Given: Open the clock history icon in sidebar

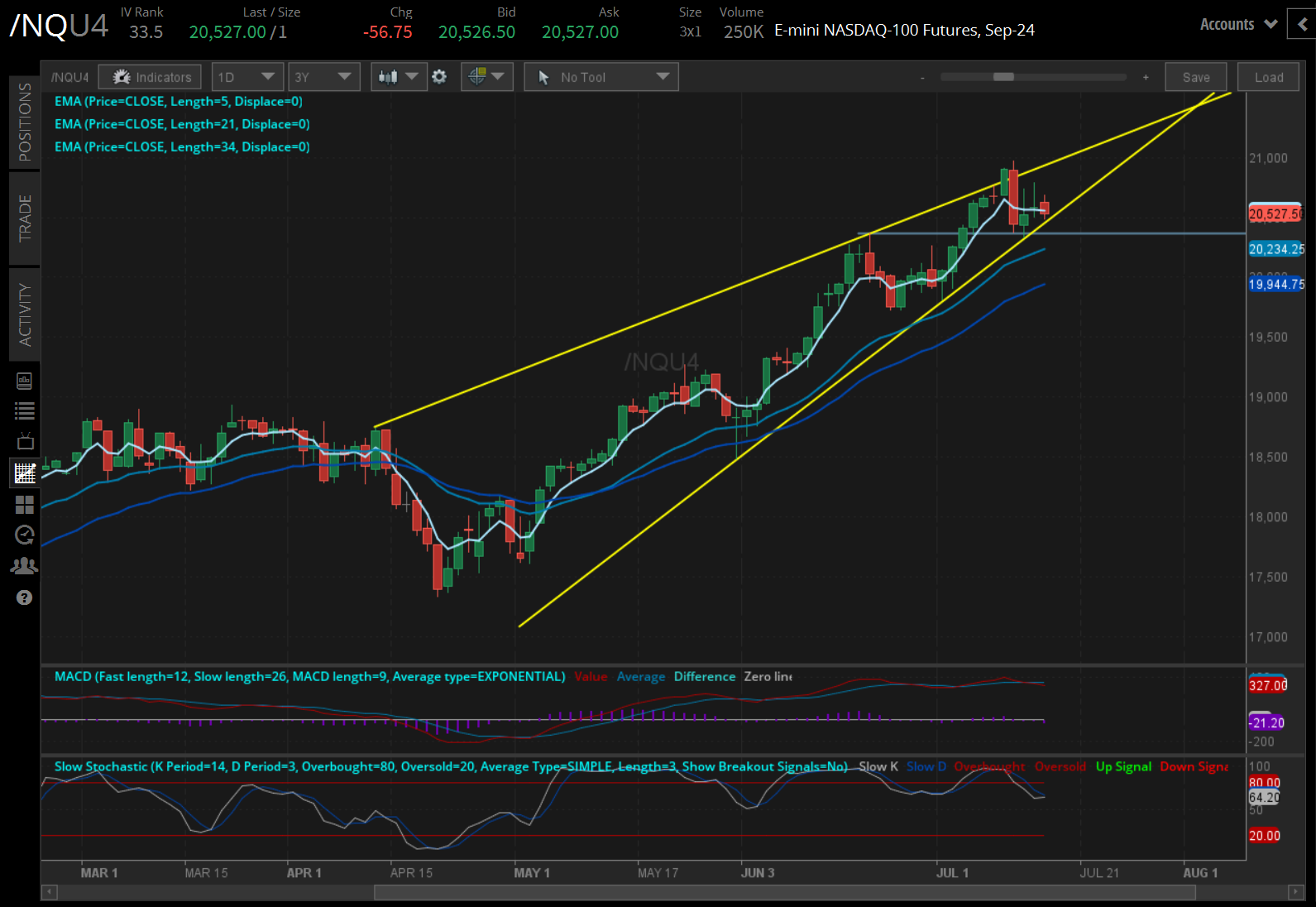Looking at the screenshot, I should pyautogui.click(x=25, y=535).
